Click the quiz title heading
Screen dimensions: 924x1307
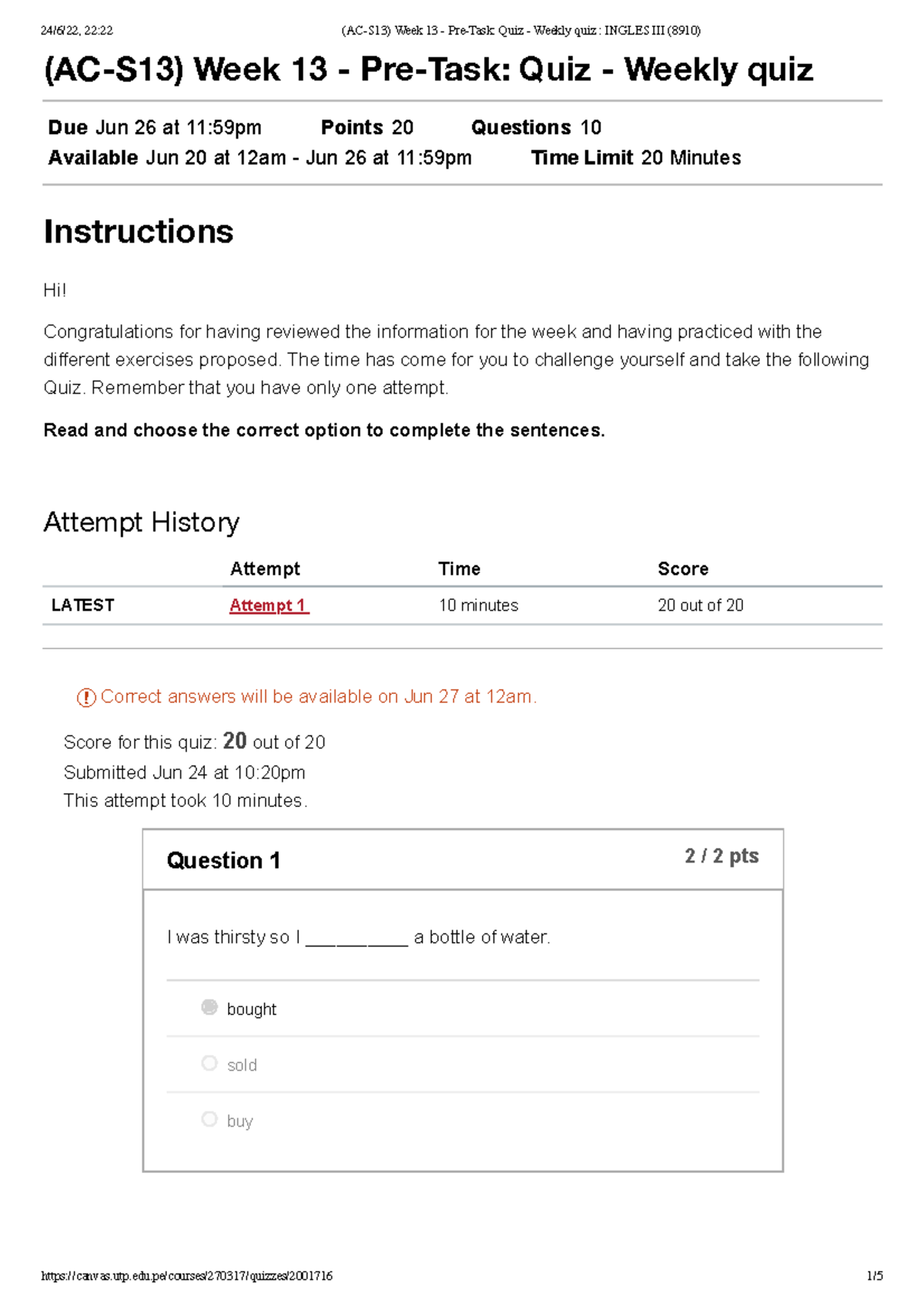pos(428,69)
